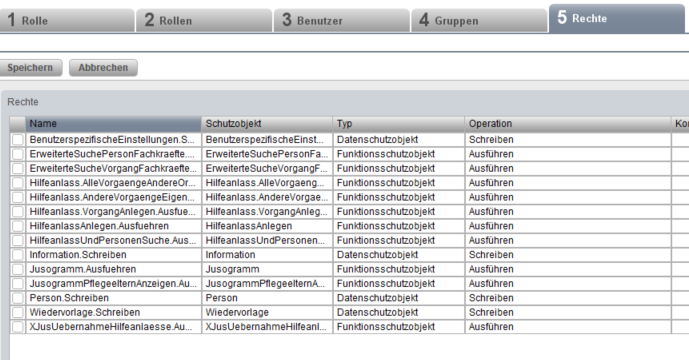
Task: Go to the 3 Benutzer tab
Action: coord(341,20)
